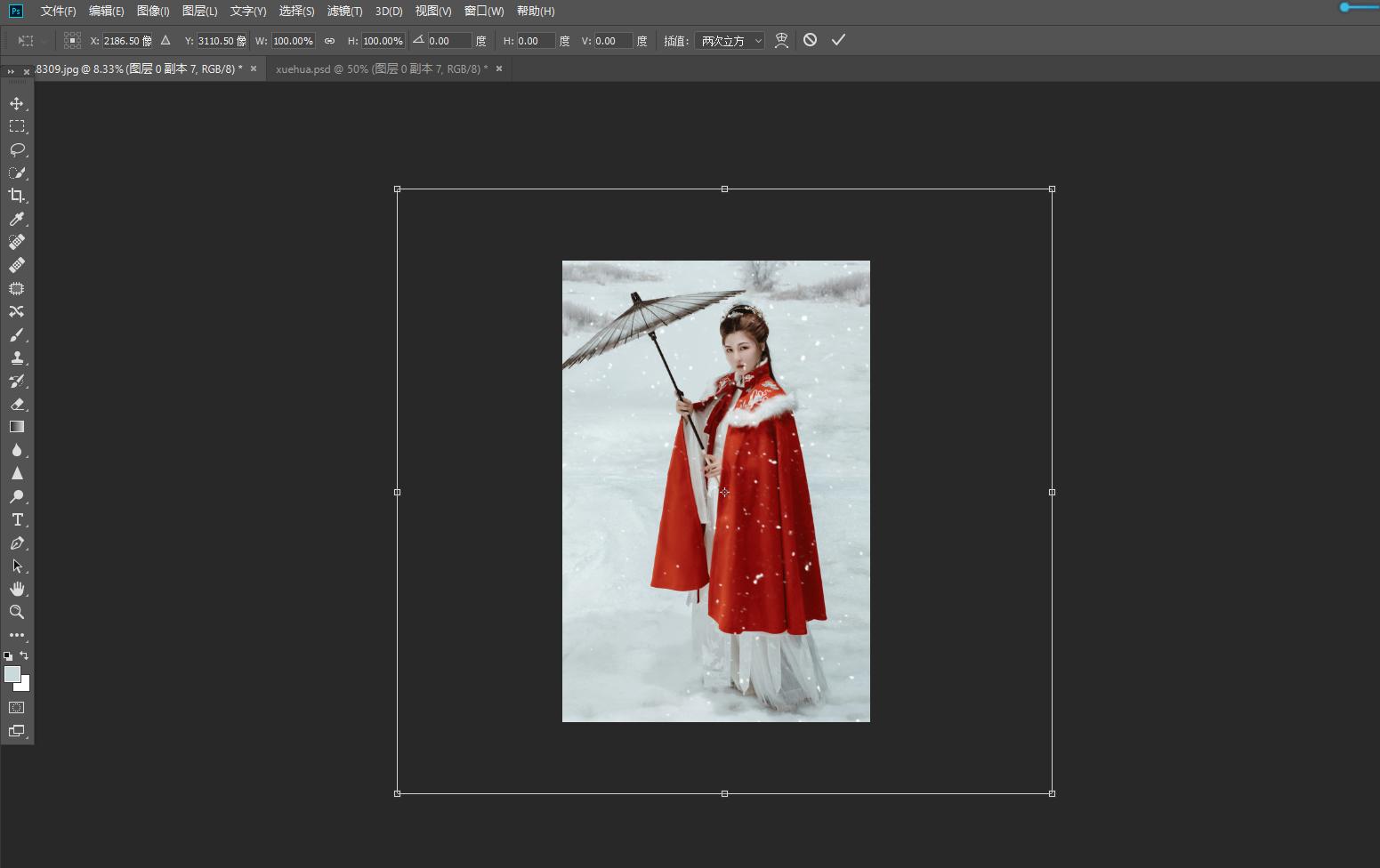Select the Horizontal Type tool
The width and height of the screenshot is (1380, 868).
coord(16,519)
